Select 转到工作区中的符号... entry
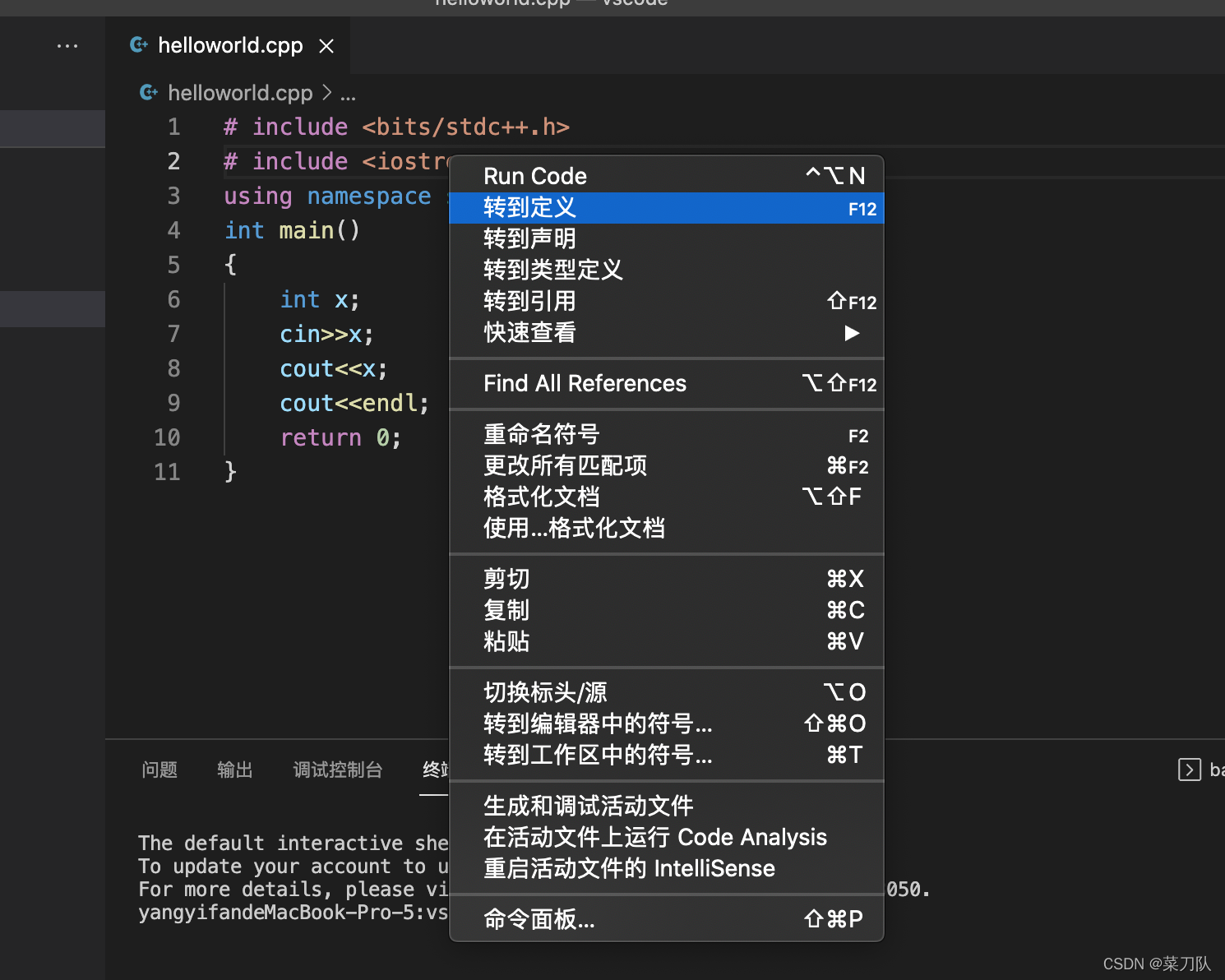 [x=667, y=756]
